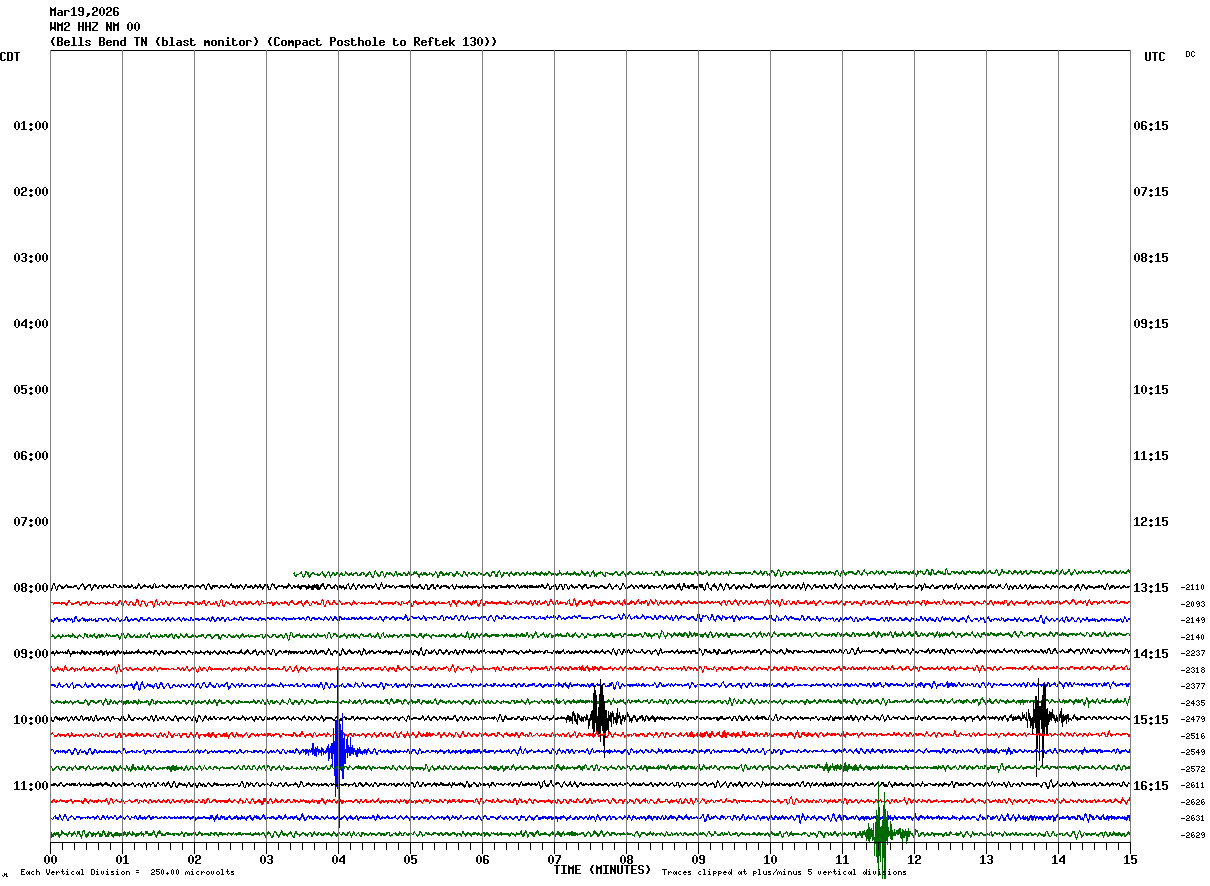The height and width of the screenshot is (886, 1210).
Task: Click the 00 minute mark on bottom axis
Action: pos(51,859)
